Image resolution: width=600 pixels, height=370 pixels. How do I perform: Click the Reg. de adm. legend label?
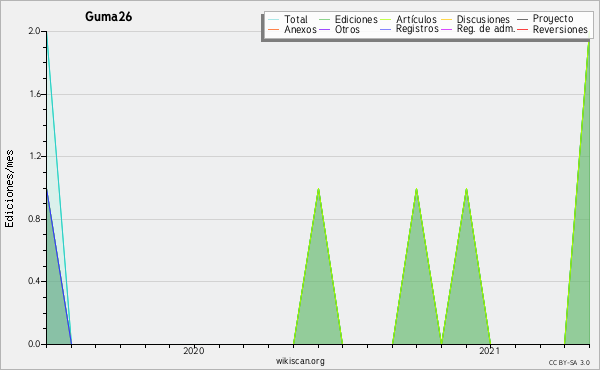(486, 29)
